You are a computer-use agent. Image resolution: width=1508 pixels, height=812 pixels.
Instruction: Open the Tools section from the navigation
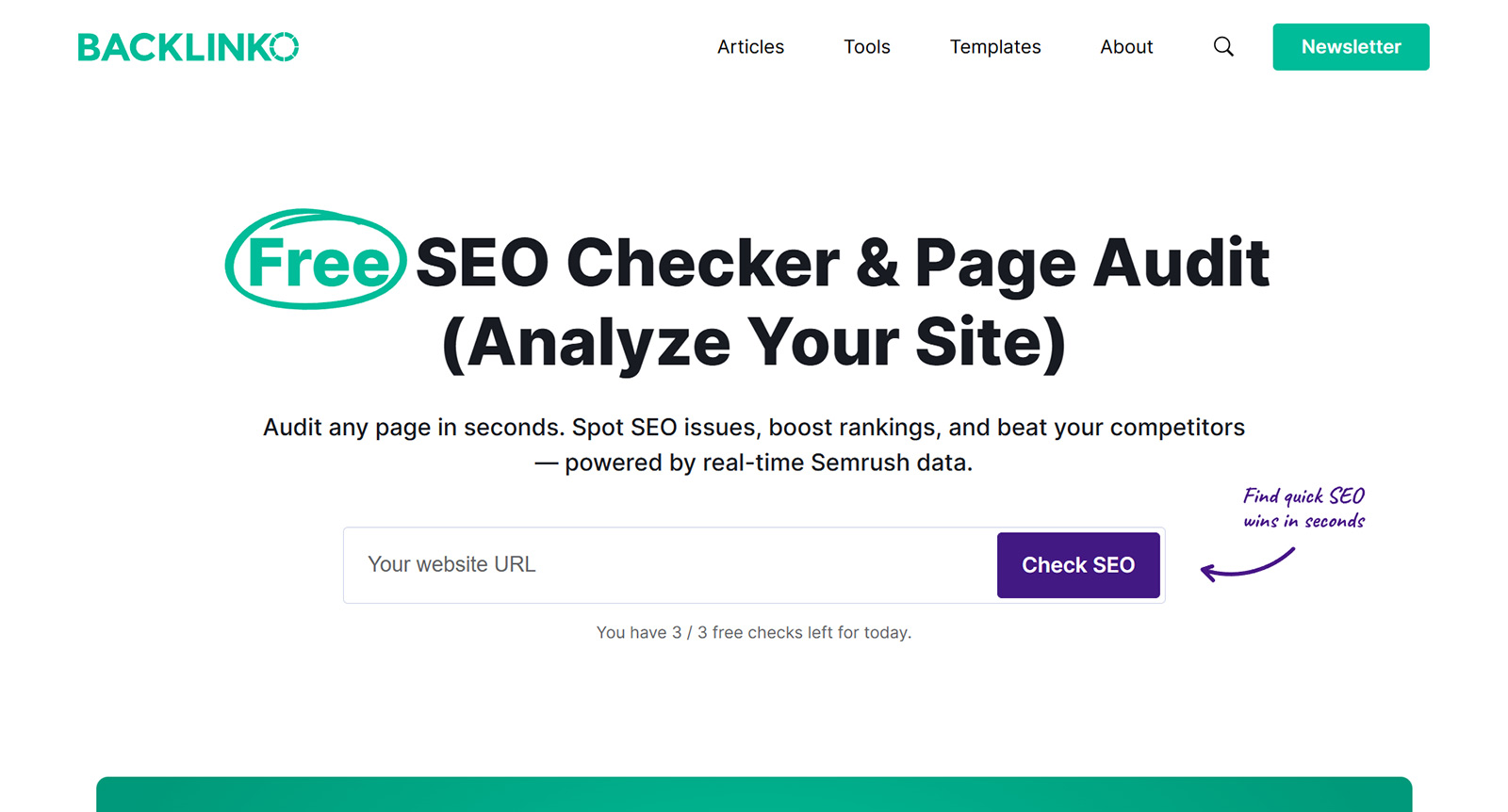[x=866, y=46]
